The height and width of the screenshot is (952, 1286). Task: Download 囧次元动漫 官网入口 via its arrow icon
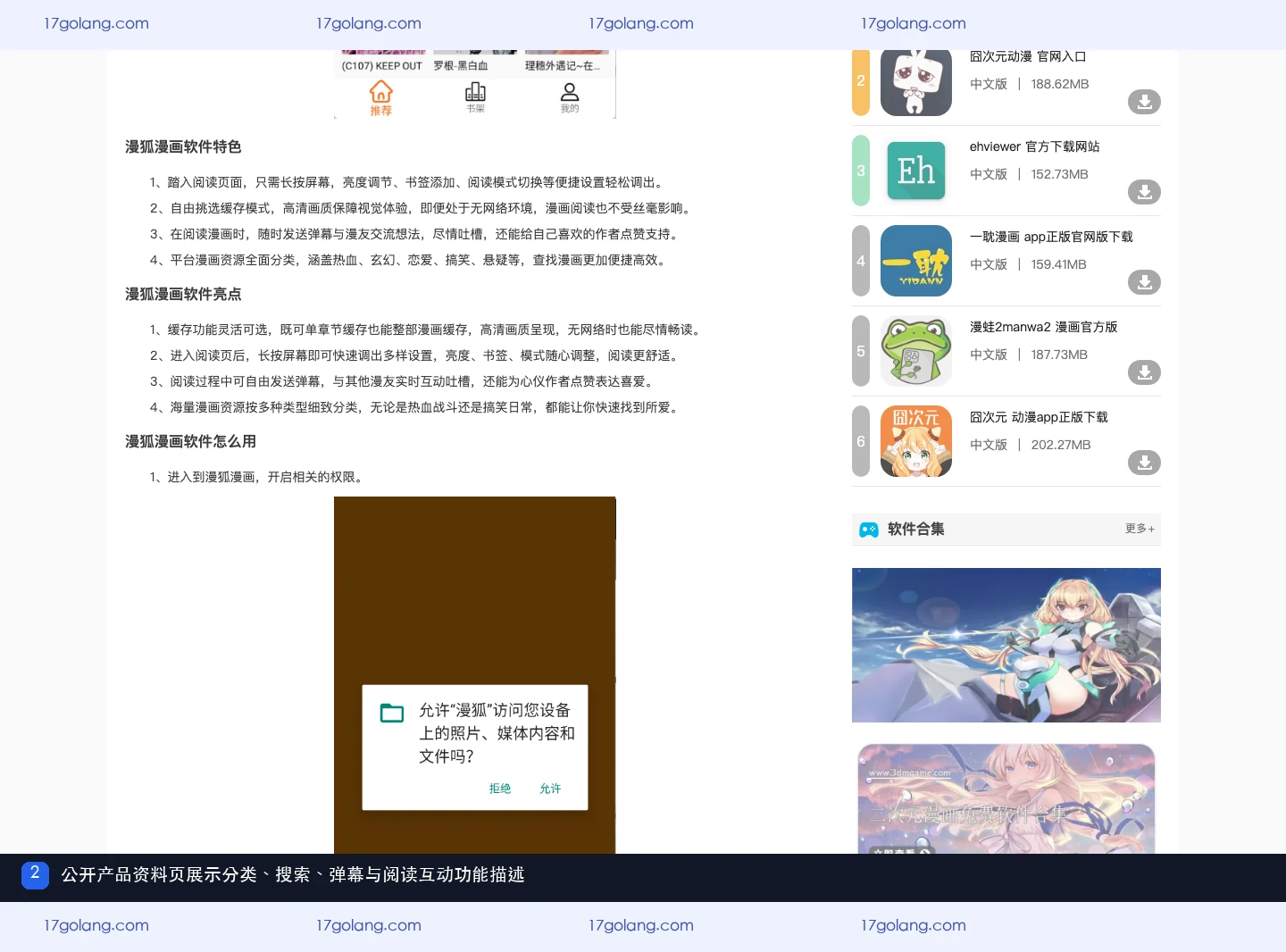coord(1144,102)
